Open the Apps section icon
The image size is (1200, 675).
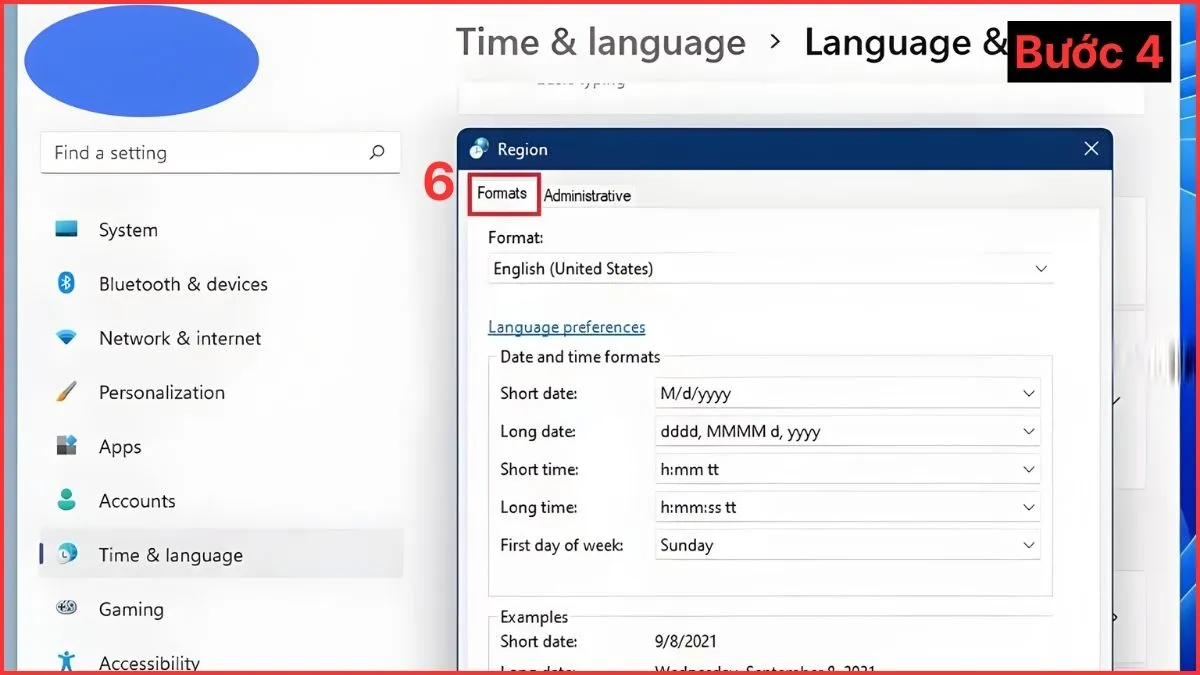coord(66,446)
